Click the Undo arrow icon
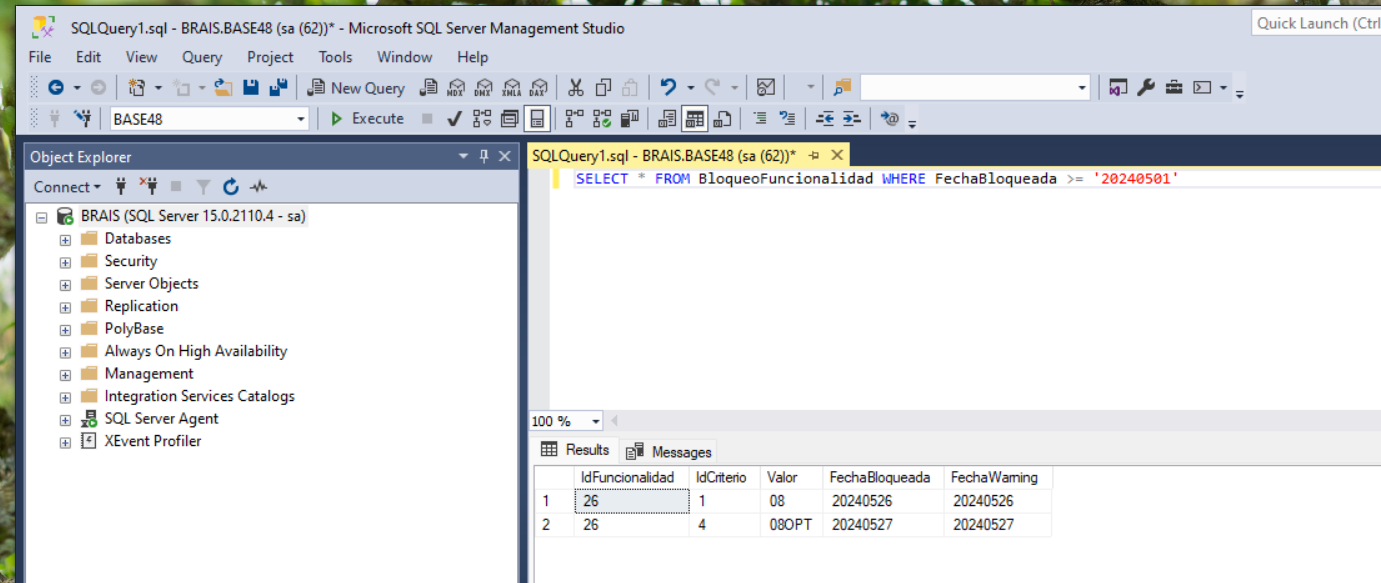1381x583 pixels. click(668, 88)
